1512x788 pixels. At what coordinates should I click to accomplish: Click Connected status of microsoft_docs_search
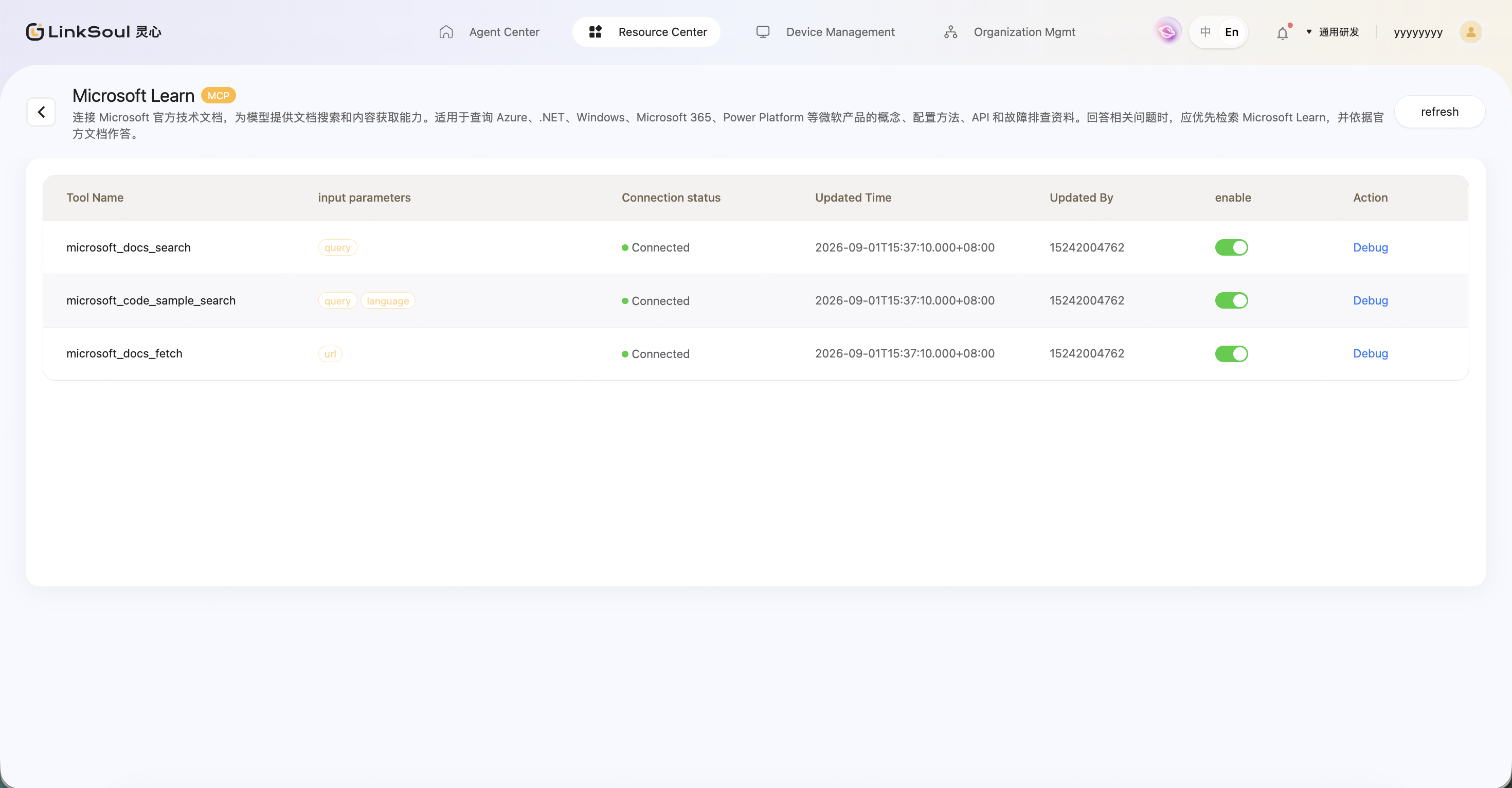[656, 247]
